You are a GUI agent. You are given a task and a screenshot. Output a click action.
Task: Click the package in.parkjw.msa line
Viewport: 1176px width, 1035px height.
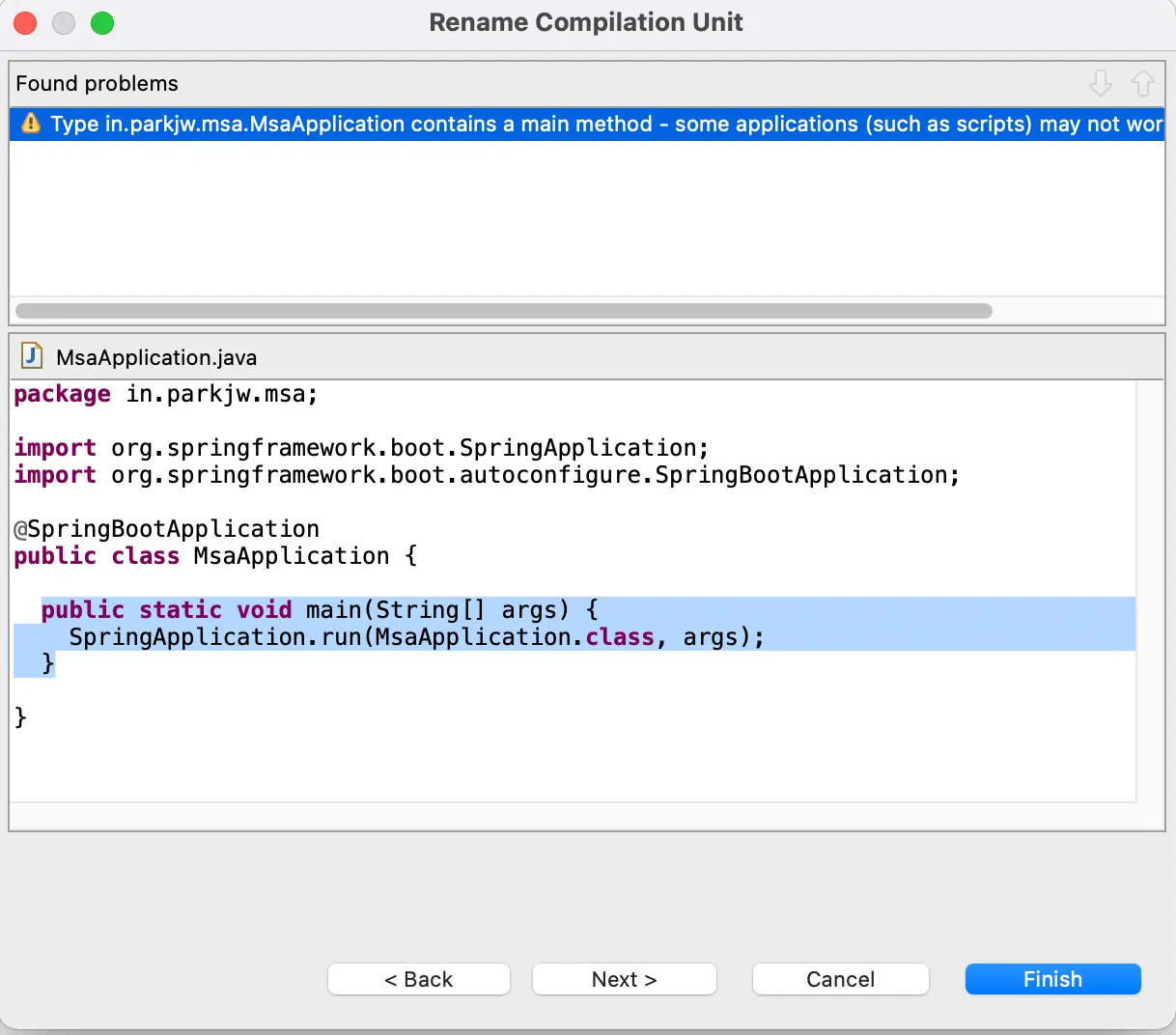pos(165,394)
